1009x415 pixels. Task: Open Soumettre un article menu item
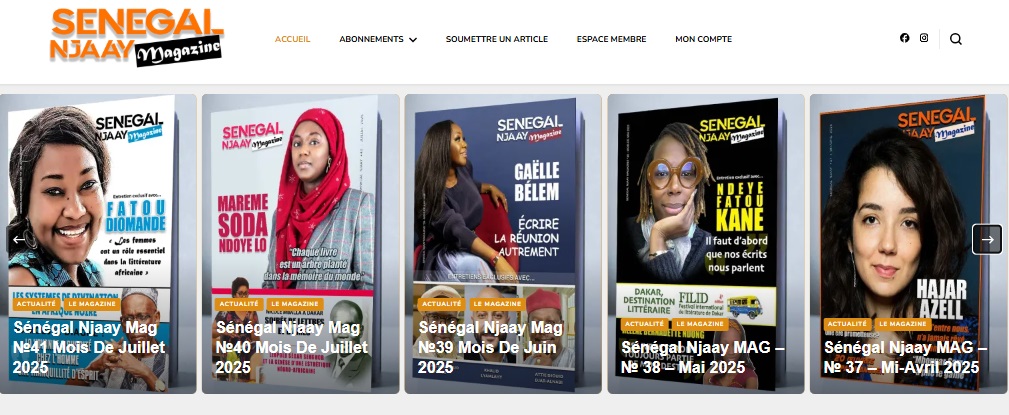pyautogui.click(x=497, y=39)
